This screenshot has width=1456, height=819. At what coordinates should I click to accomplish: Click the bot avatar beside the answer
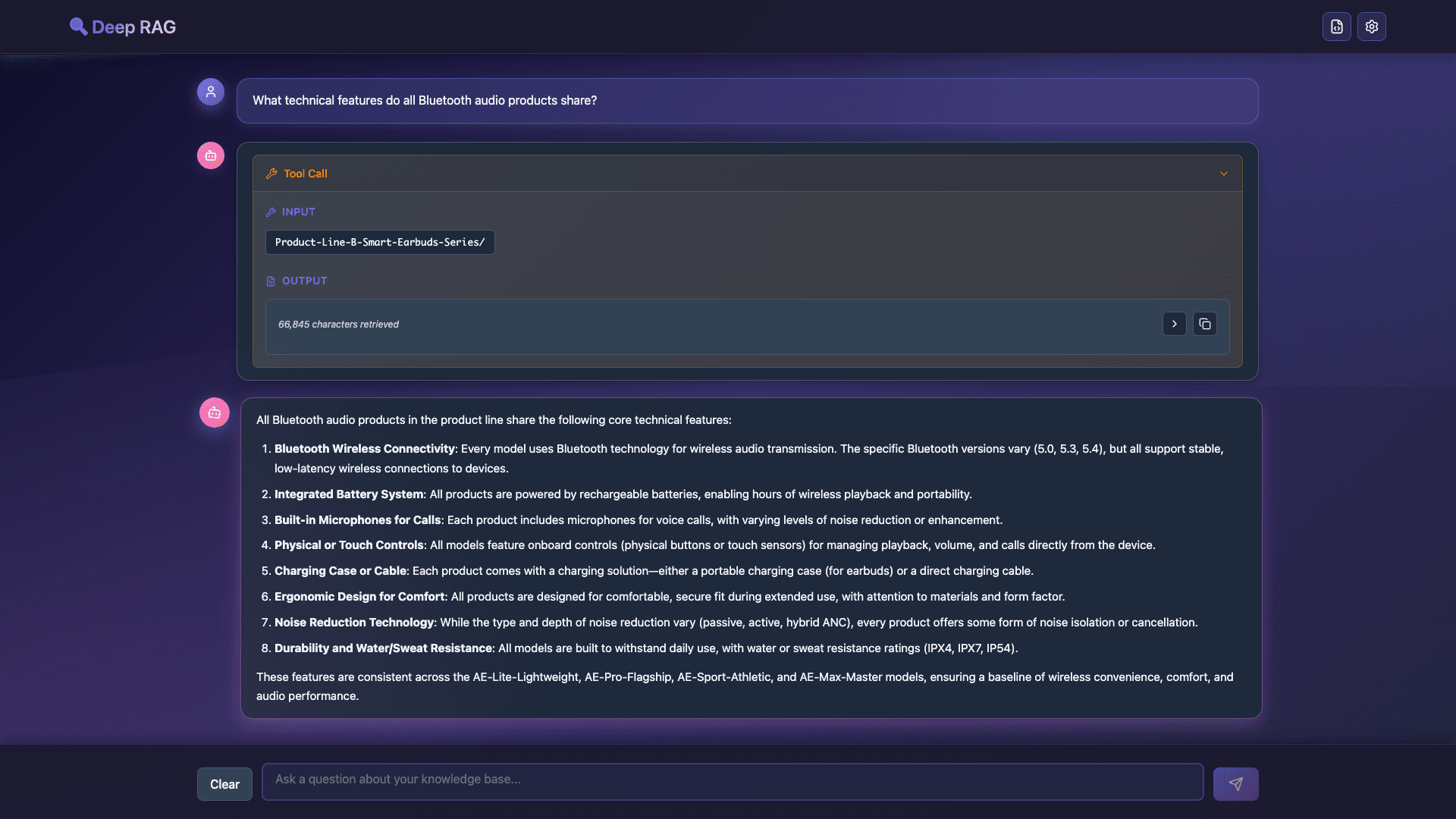tap(215, 413)
